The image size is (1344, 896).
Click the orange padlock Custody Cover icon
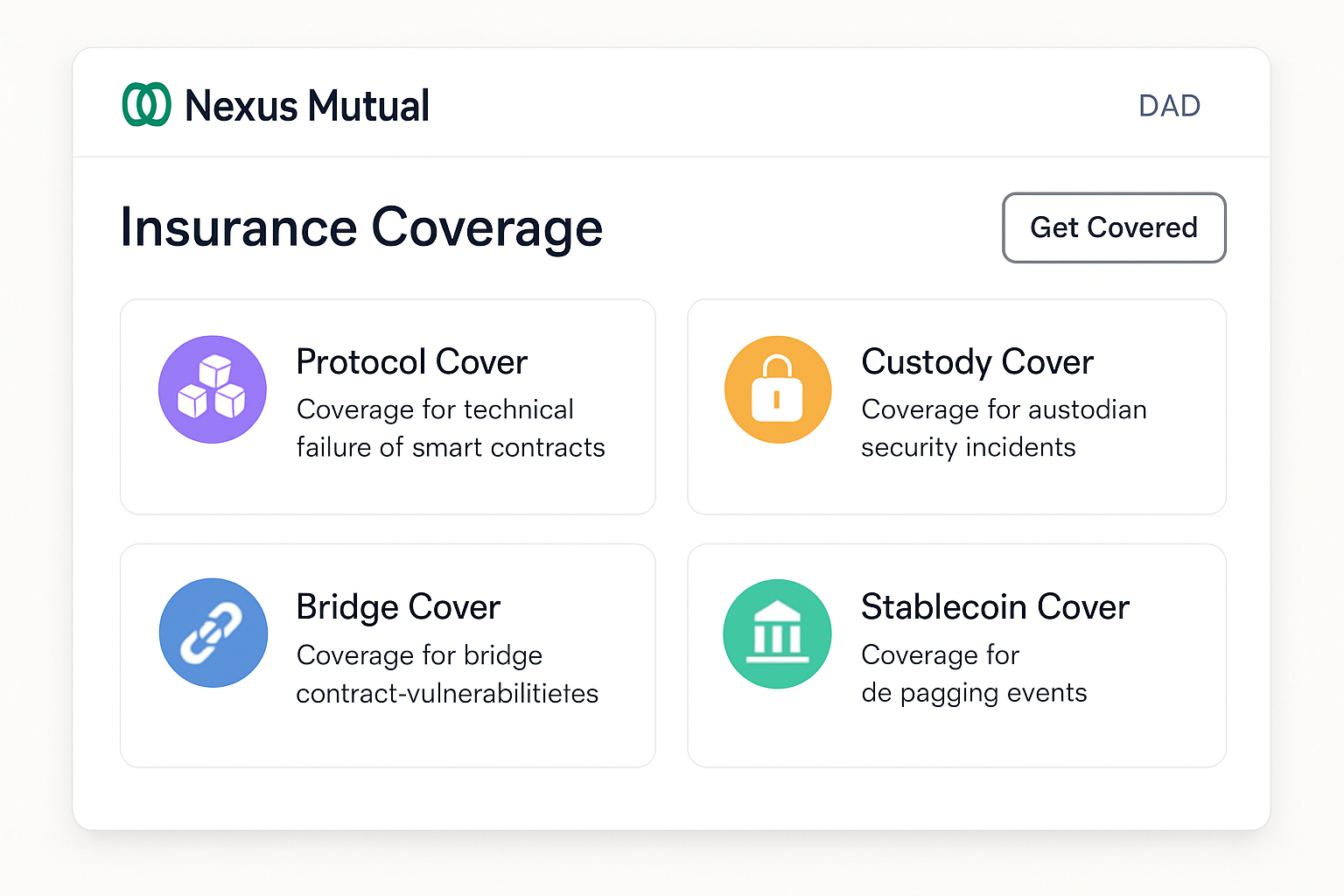778,389
